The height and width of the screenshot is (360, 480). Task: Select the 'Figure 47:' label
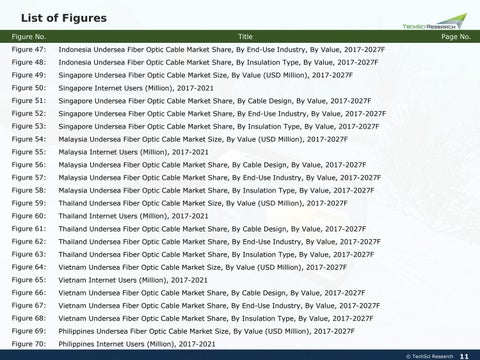29,49
